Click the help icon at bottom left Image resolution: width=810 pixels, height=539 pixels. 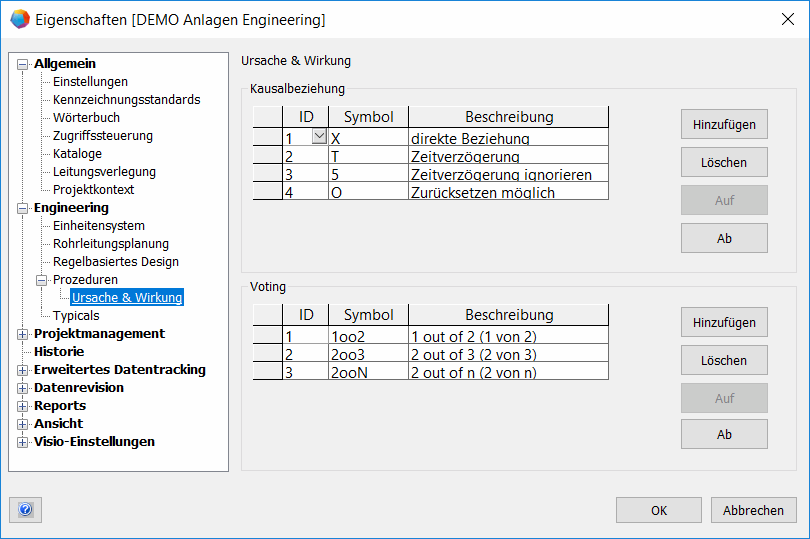pyautogui.click(x=25, y=510)
